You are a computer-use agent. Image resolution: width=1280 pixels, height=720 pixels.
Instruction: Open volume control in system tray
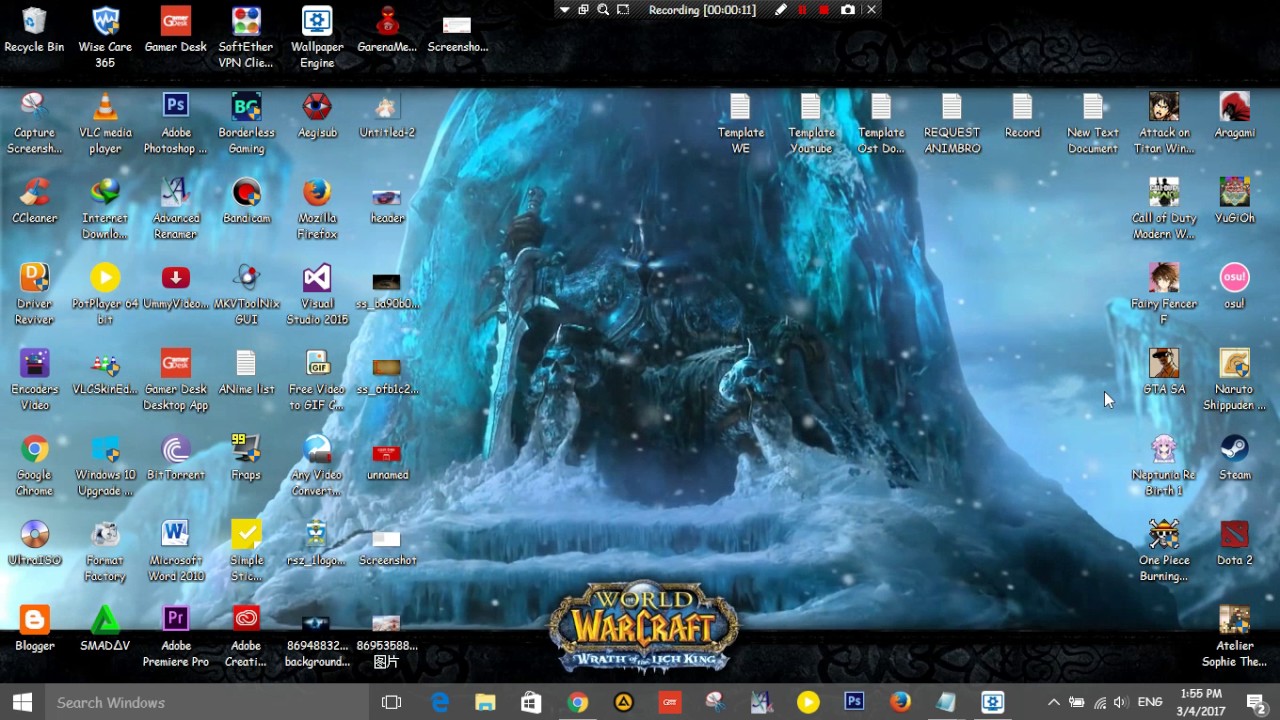pyautogui.click(x=1120, y=702)
